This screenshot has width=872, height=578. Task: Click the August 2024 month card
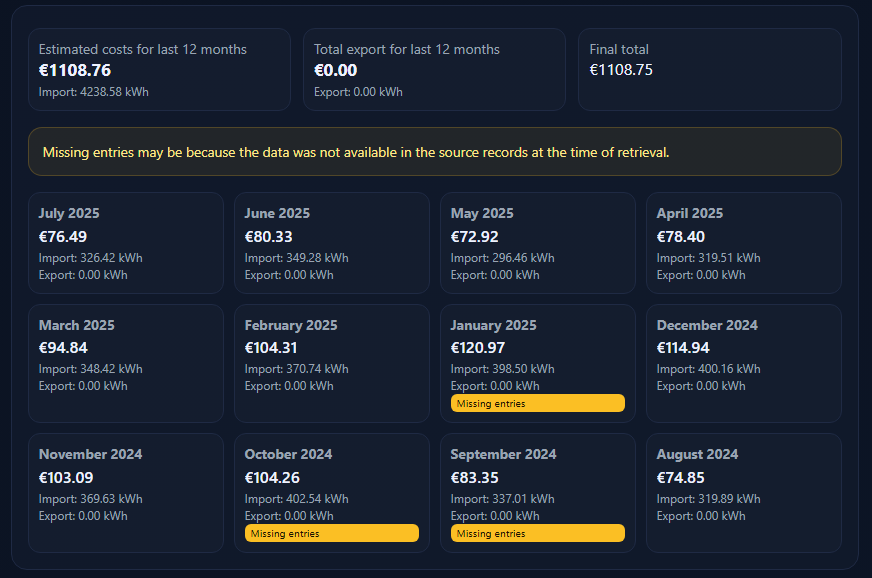[x=743, y=492]
